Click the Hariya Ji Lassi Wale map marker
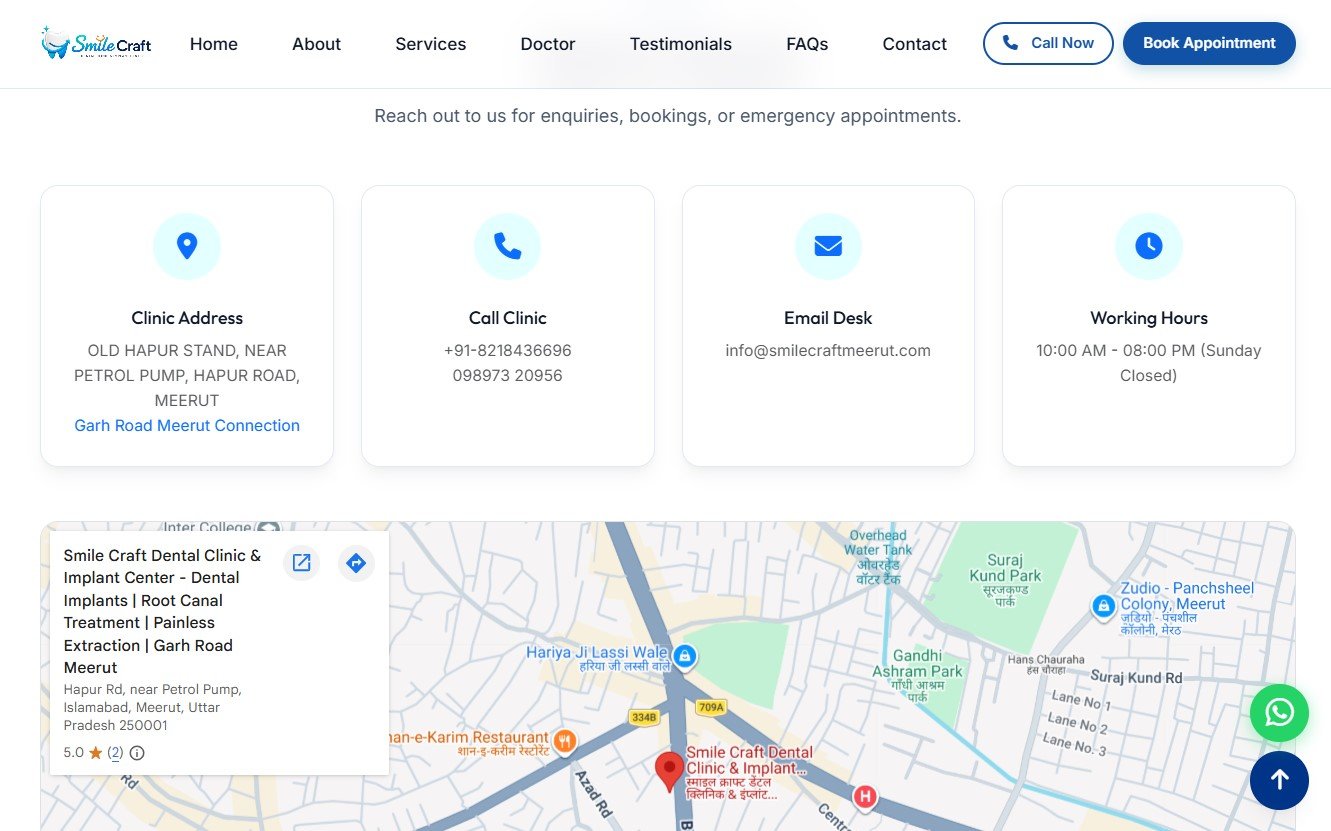This screenshot has width=1331, height=831. coord(684,656)
